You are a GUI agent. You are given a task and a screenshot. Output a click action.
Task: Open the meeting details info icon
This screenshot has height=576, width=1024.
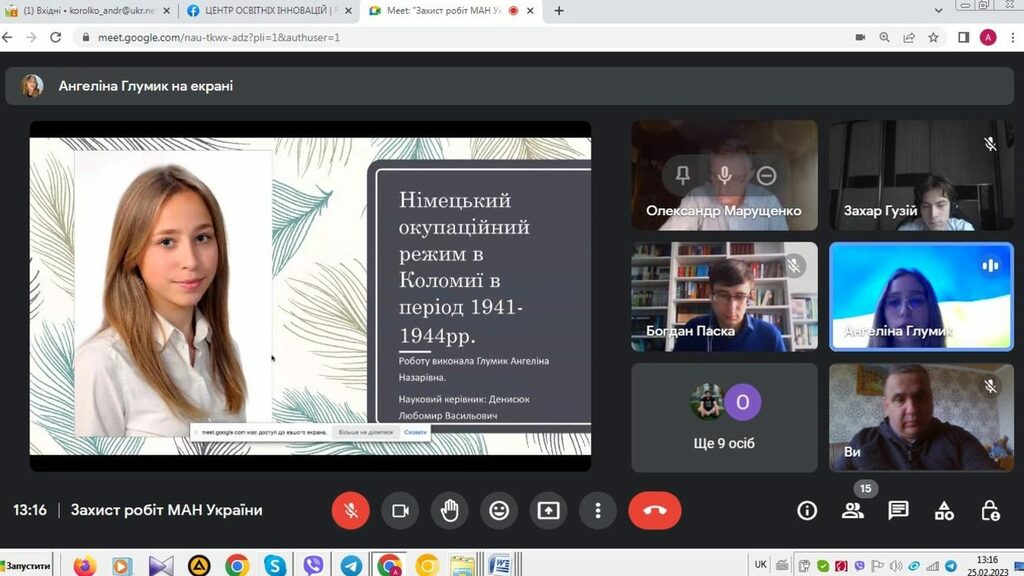806,511
